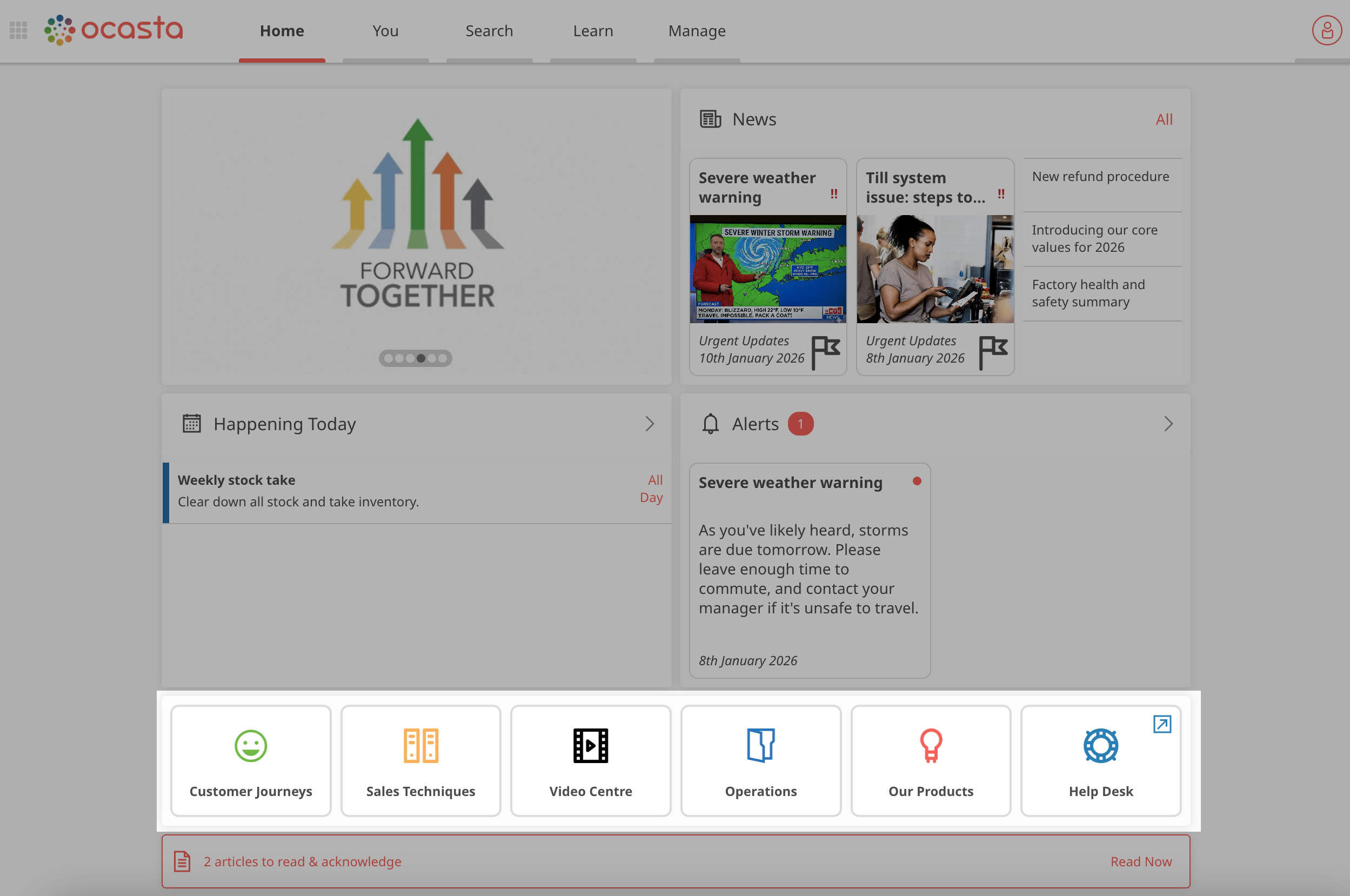Open New refund procedure news item
This screenshot has height=896, width=1350.
[1100, 177]
